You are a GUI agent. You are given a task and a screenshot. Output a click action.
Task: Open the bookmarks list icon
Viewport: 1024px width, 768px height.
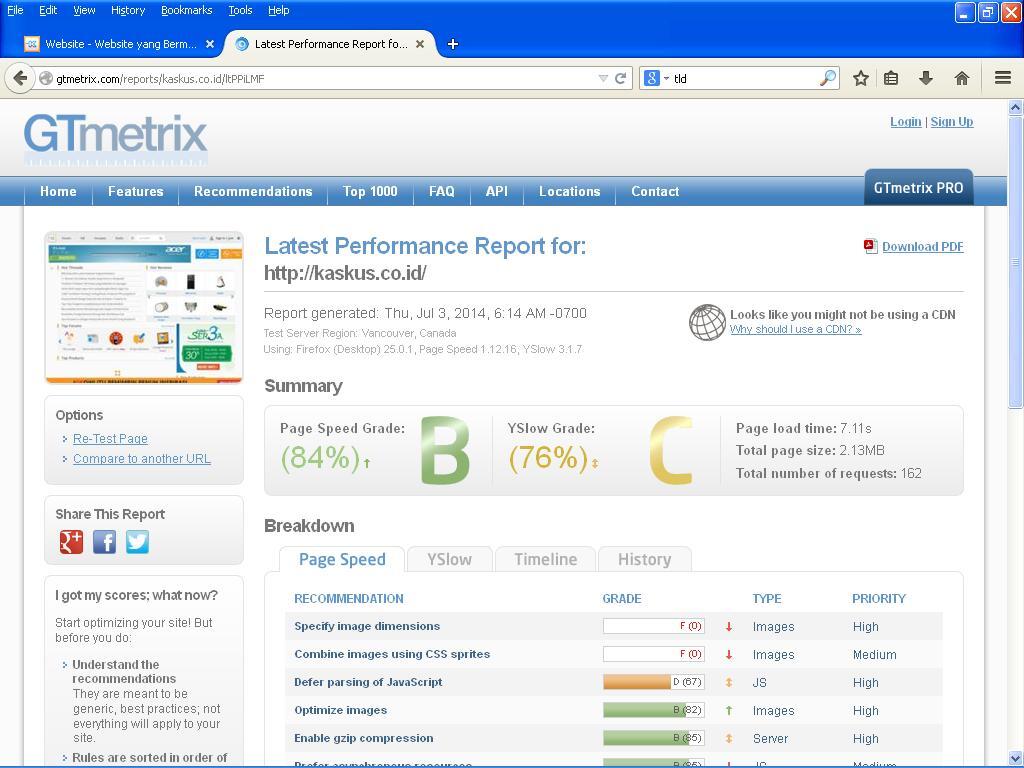pyautogui.click(x=891, y=78)
